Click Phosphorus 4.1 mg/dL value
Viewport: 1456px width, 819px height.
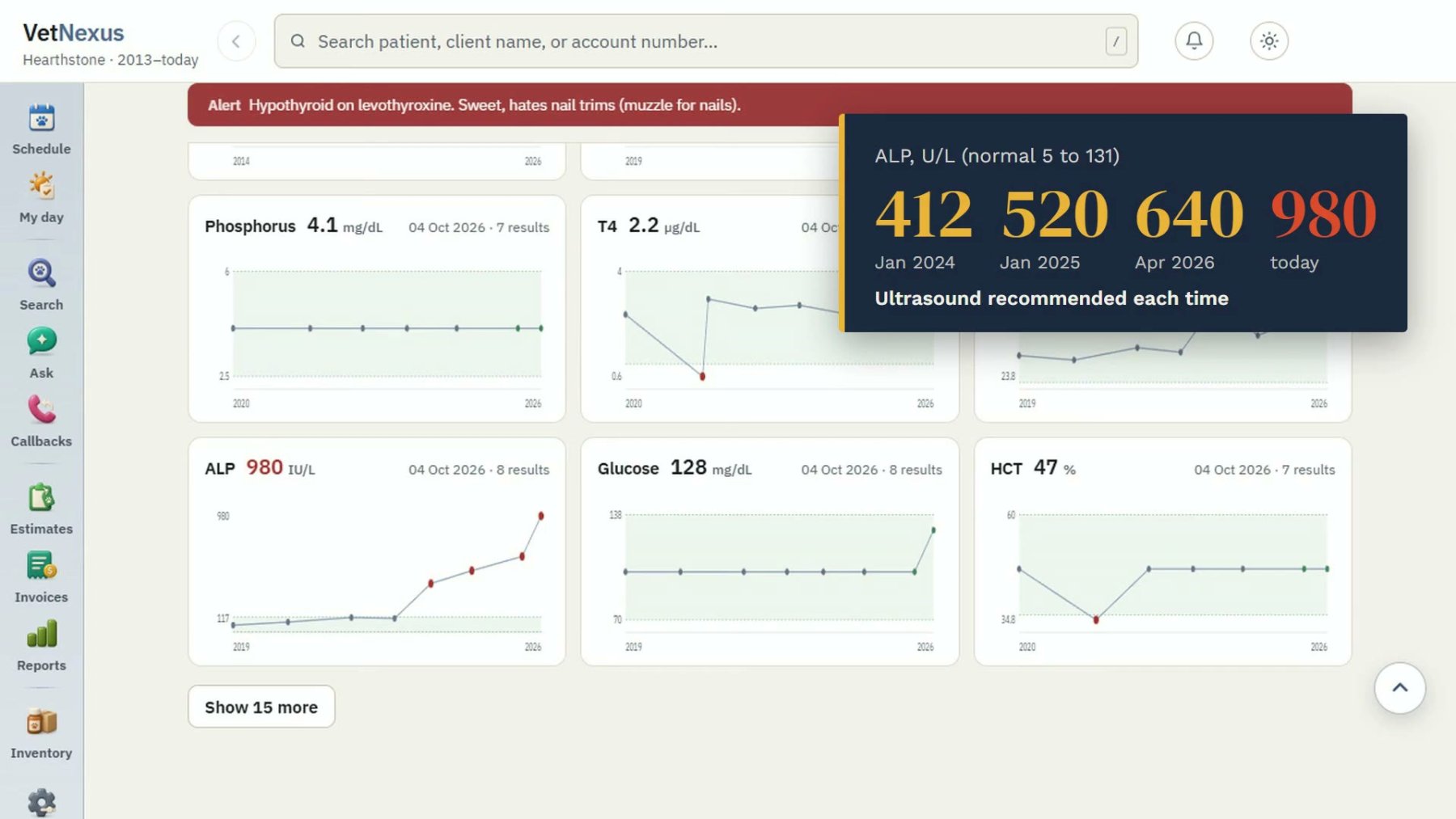(345, 226)
